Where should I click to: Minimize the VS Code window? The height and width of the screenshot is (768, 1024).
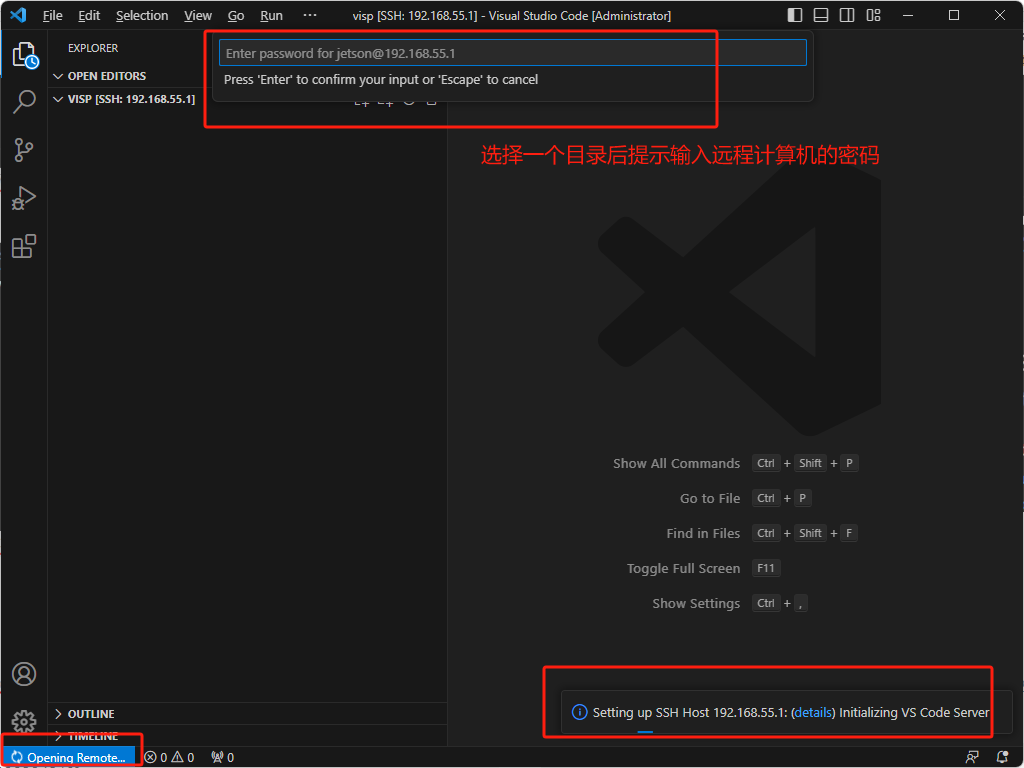click(908, 15)
